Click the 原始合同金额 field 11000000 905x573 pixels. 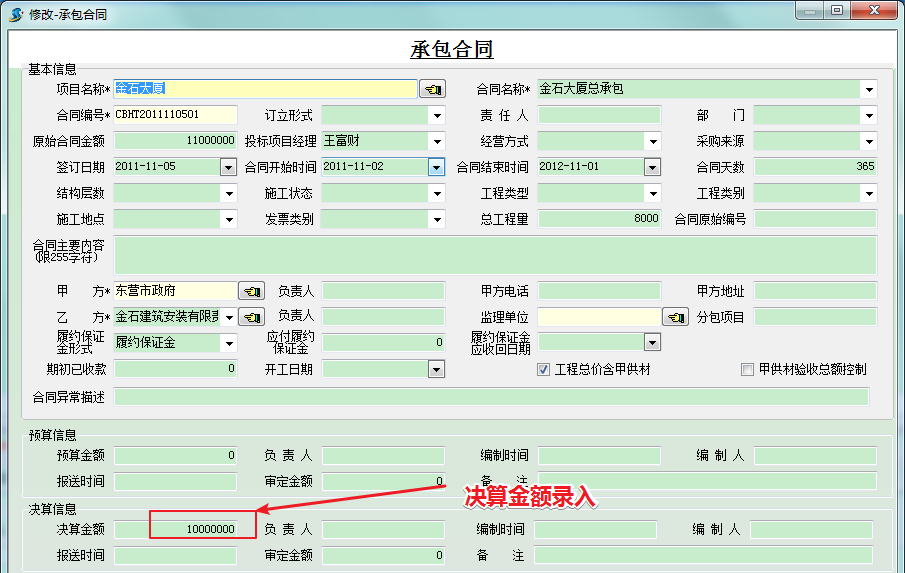click(x=175, y=141)
